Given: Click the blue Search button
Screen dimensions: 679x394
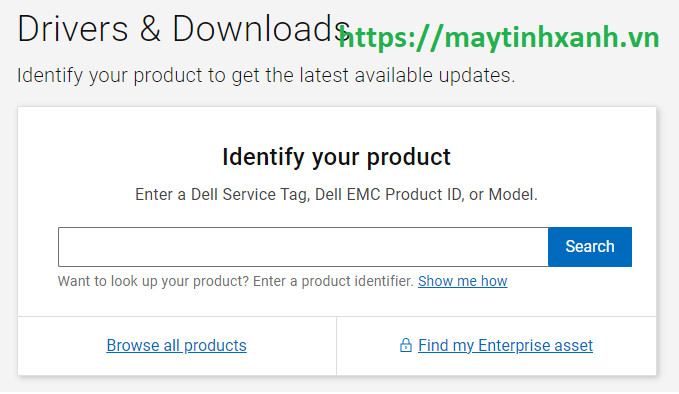Looking at the screenshot, I should tap(589, 246).
